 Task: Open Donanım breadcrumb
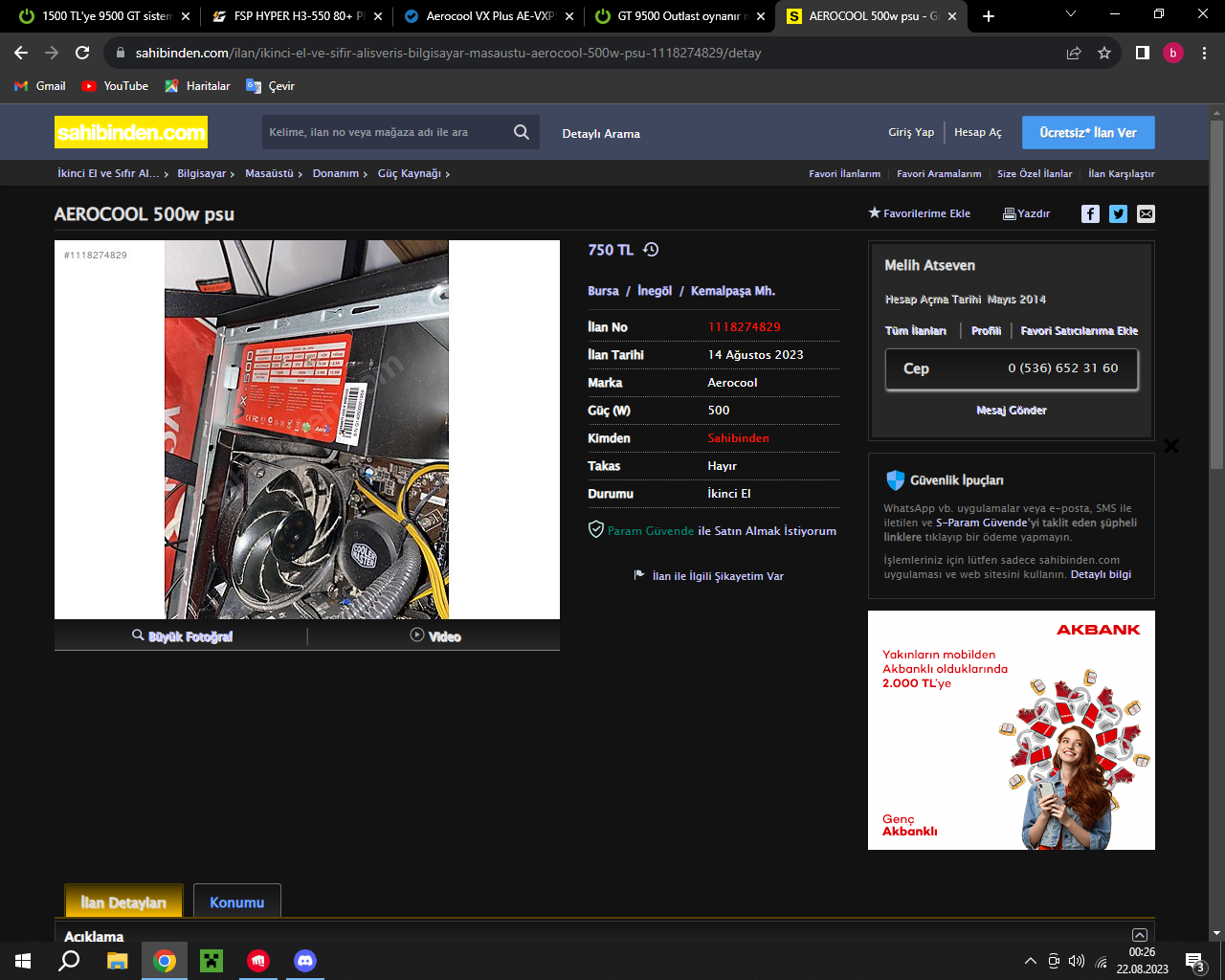click(336, 173)
